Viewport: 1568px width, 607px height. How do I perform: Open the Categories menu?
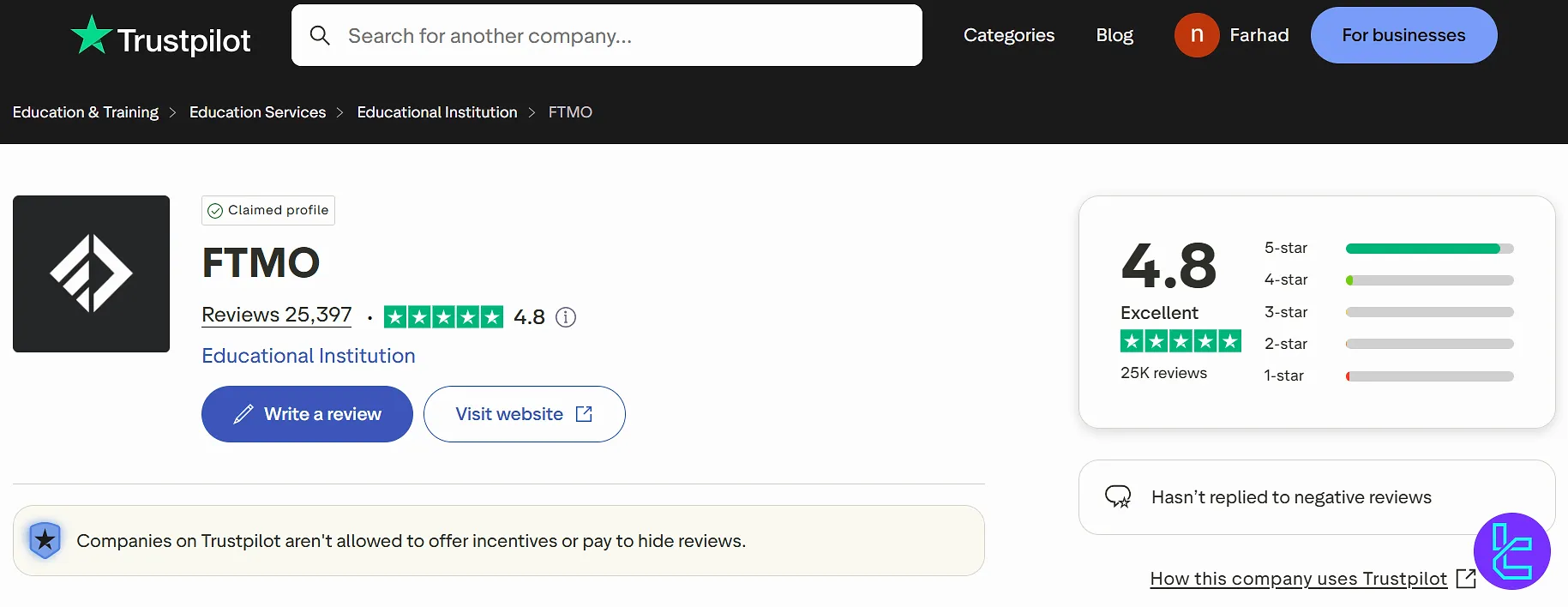pyautogui.click(x=1009, y=35)
